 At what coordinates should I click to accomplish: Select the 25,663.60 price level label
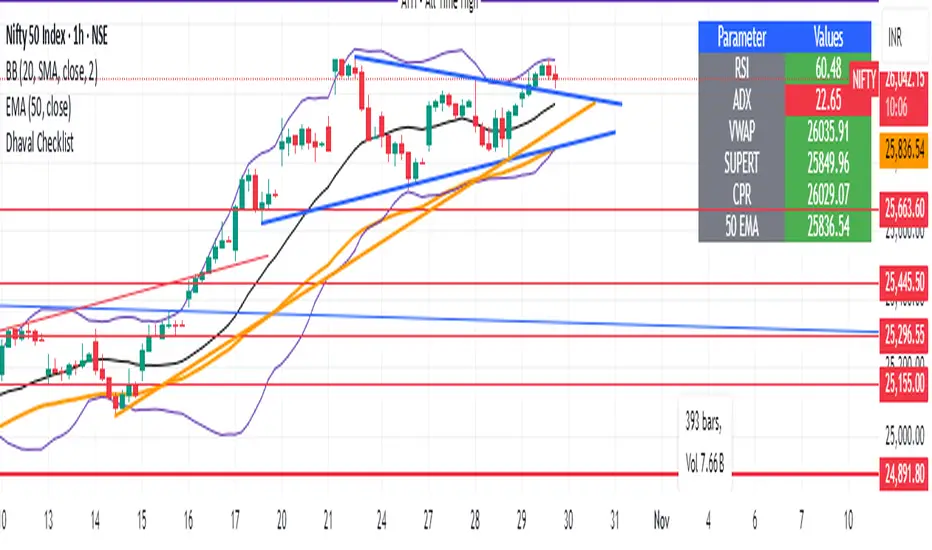(904, 209)
